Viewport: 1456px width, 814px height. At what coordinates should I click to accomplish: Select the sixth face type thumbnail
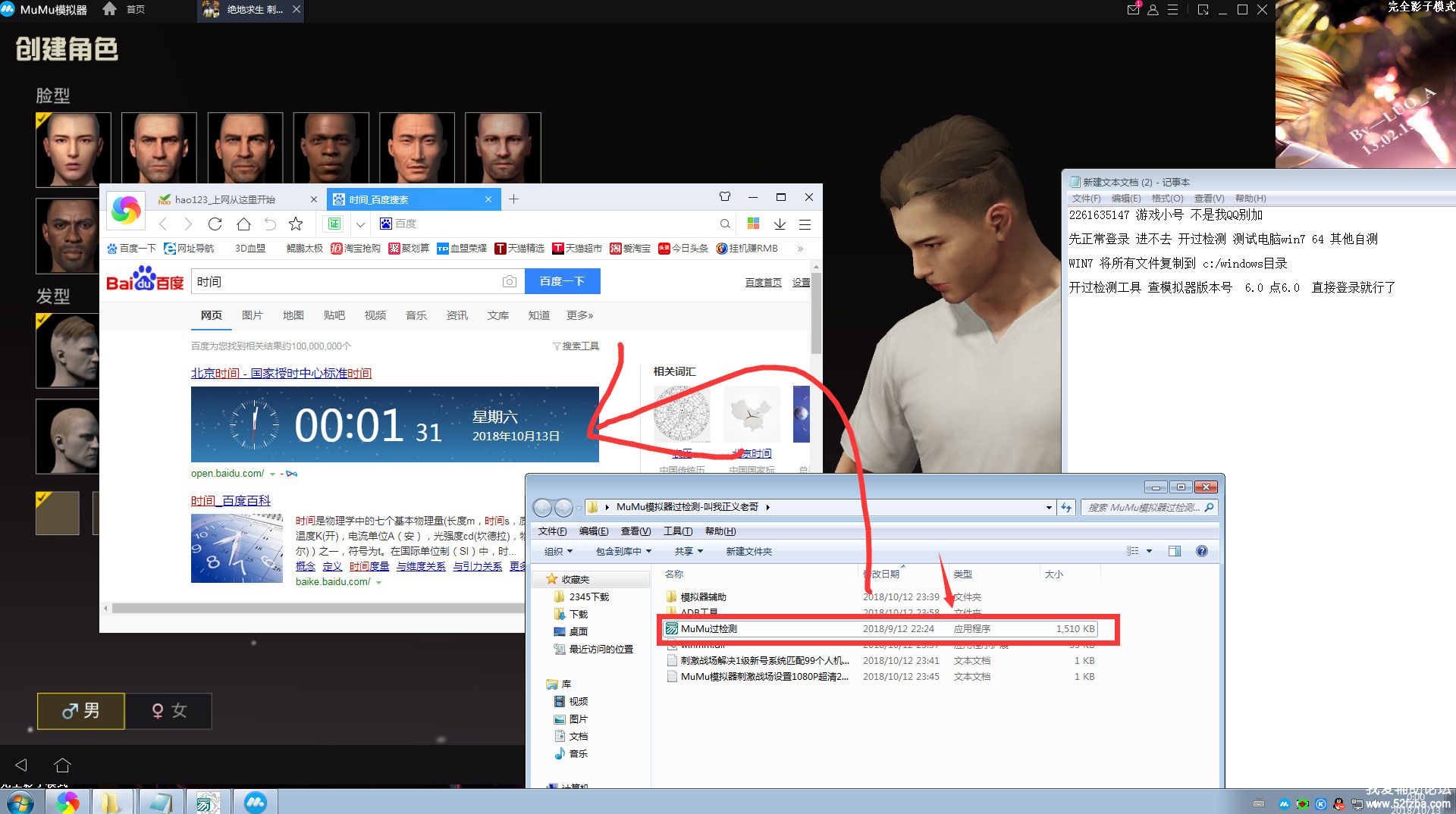pyautogui.click(x=503, y=148)
